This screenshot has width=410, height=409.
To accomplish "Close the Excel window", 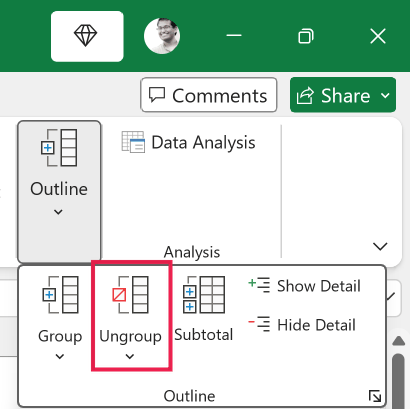I will coord(378,36).
